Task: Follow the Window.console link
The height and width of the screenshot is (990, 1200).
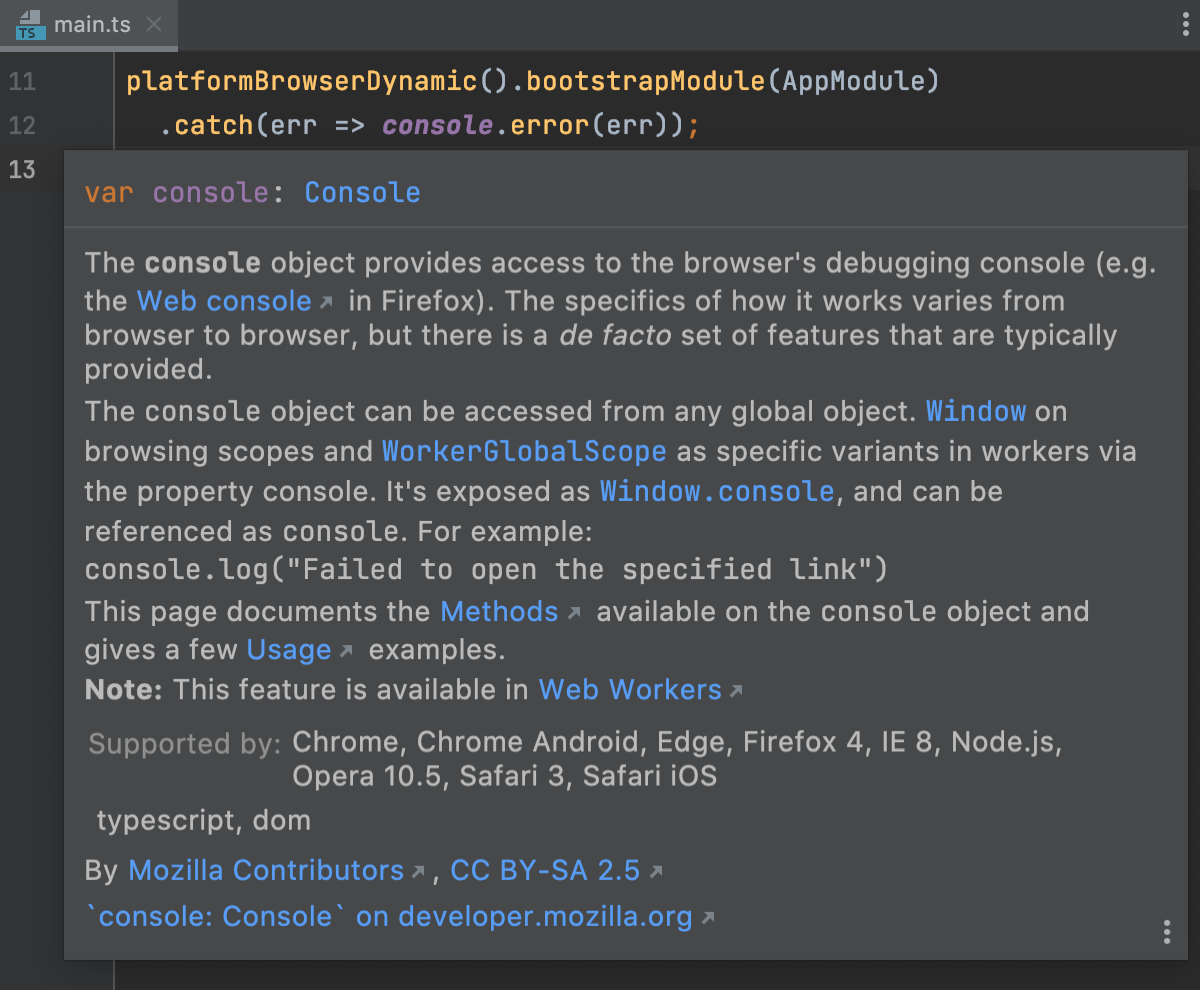Action: click(716, 491)
